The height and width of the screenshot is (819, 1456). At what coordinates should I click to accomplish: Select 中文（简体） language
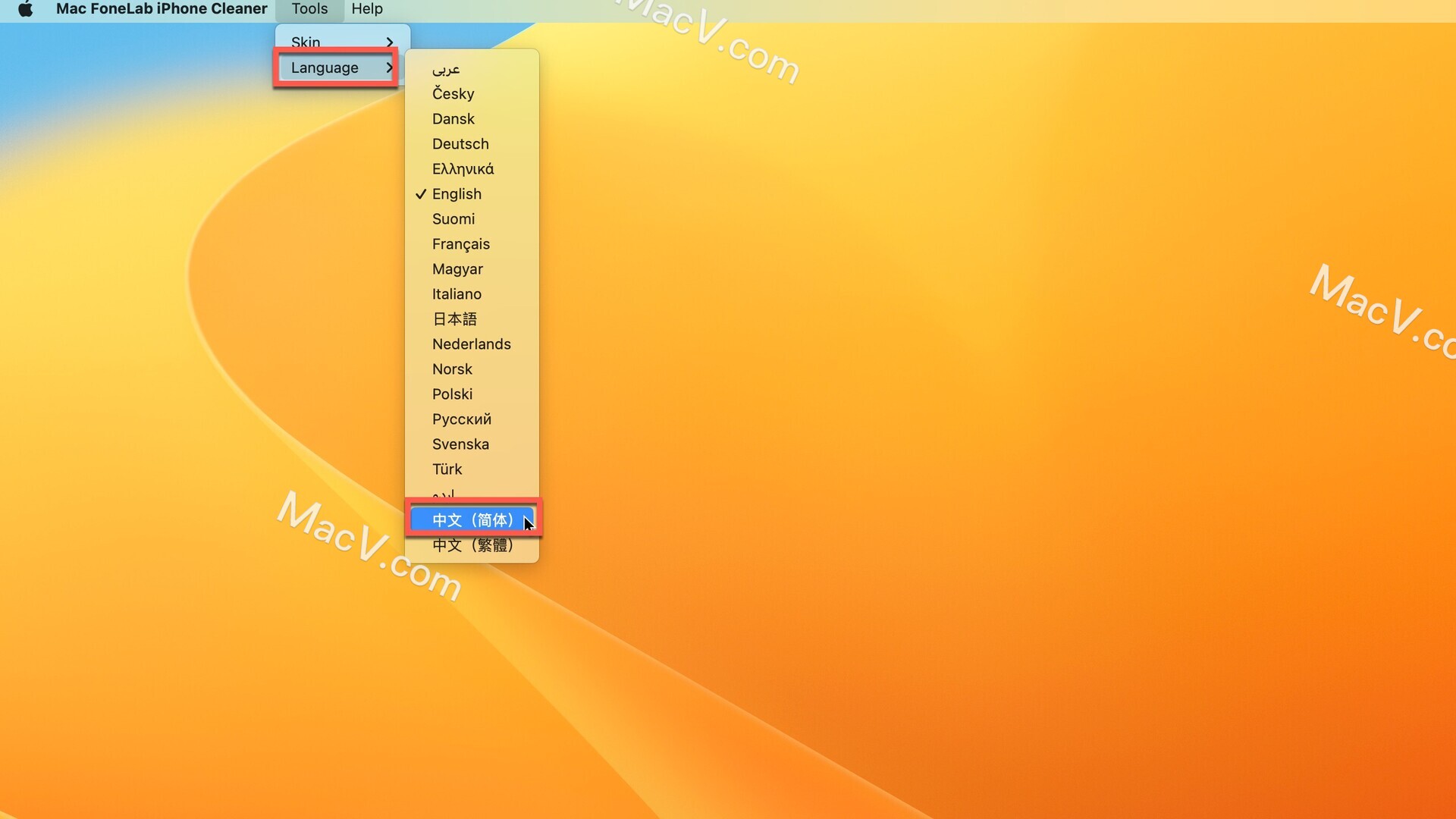pyautogui.click(x=472, y=519)
